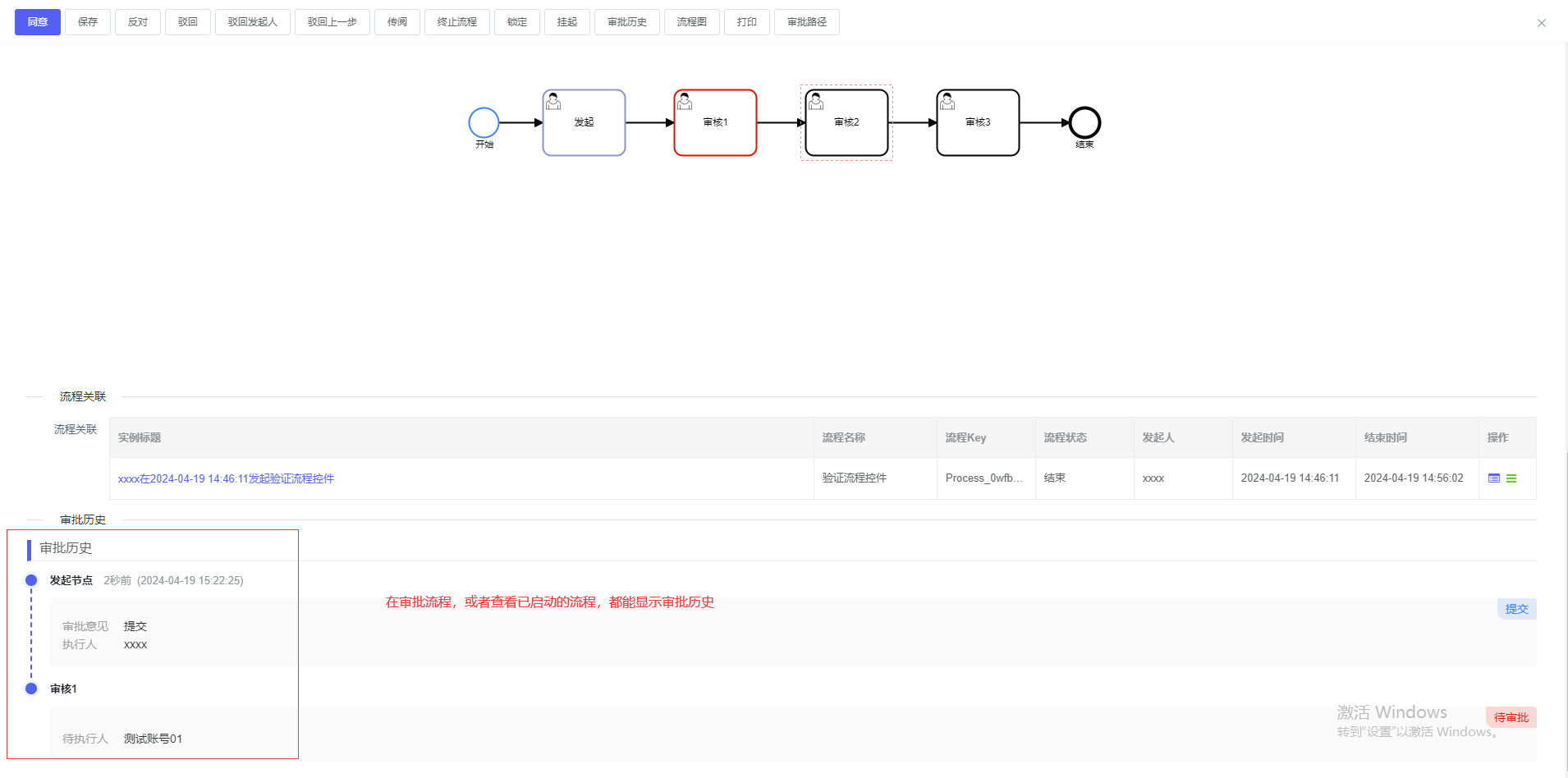
Task: Click the blue form detail icon in 操作 column
Action: point(1494,478)
